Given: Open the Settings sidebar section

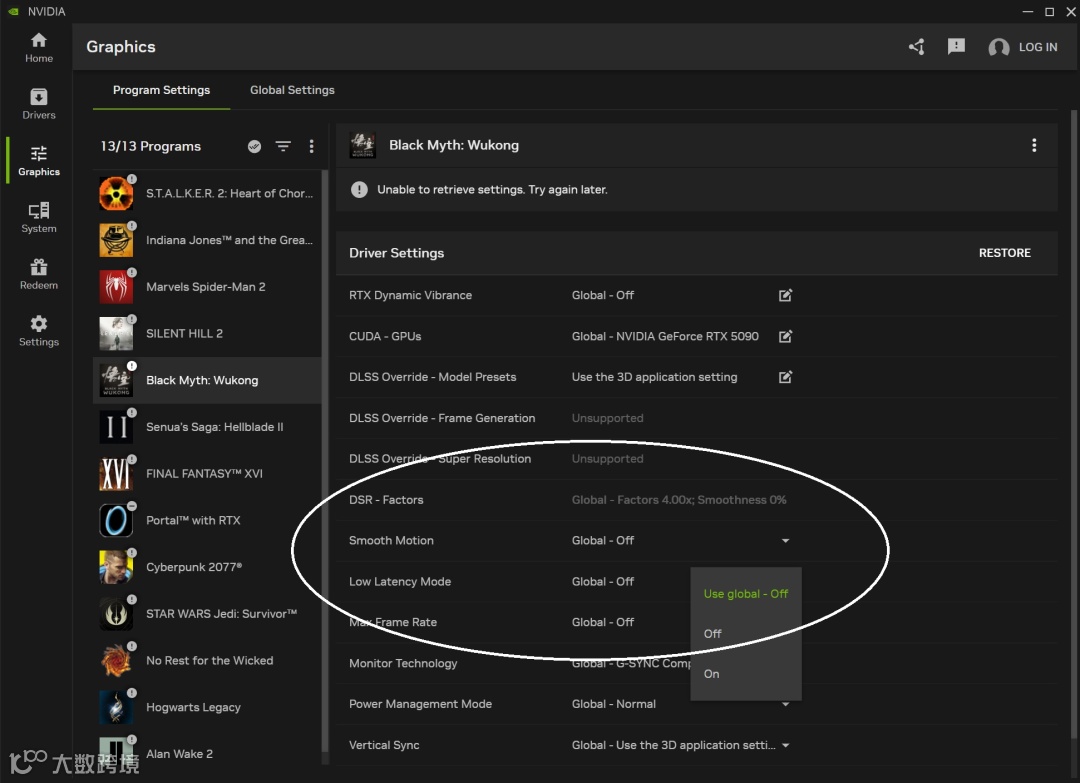Looking at the screenshot, I should (x=39, y=331).
